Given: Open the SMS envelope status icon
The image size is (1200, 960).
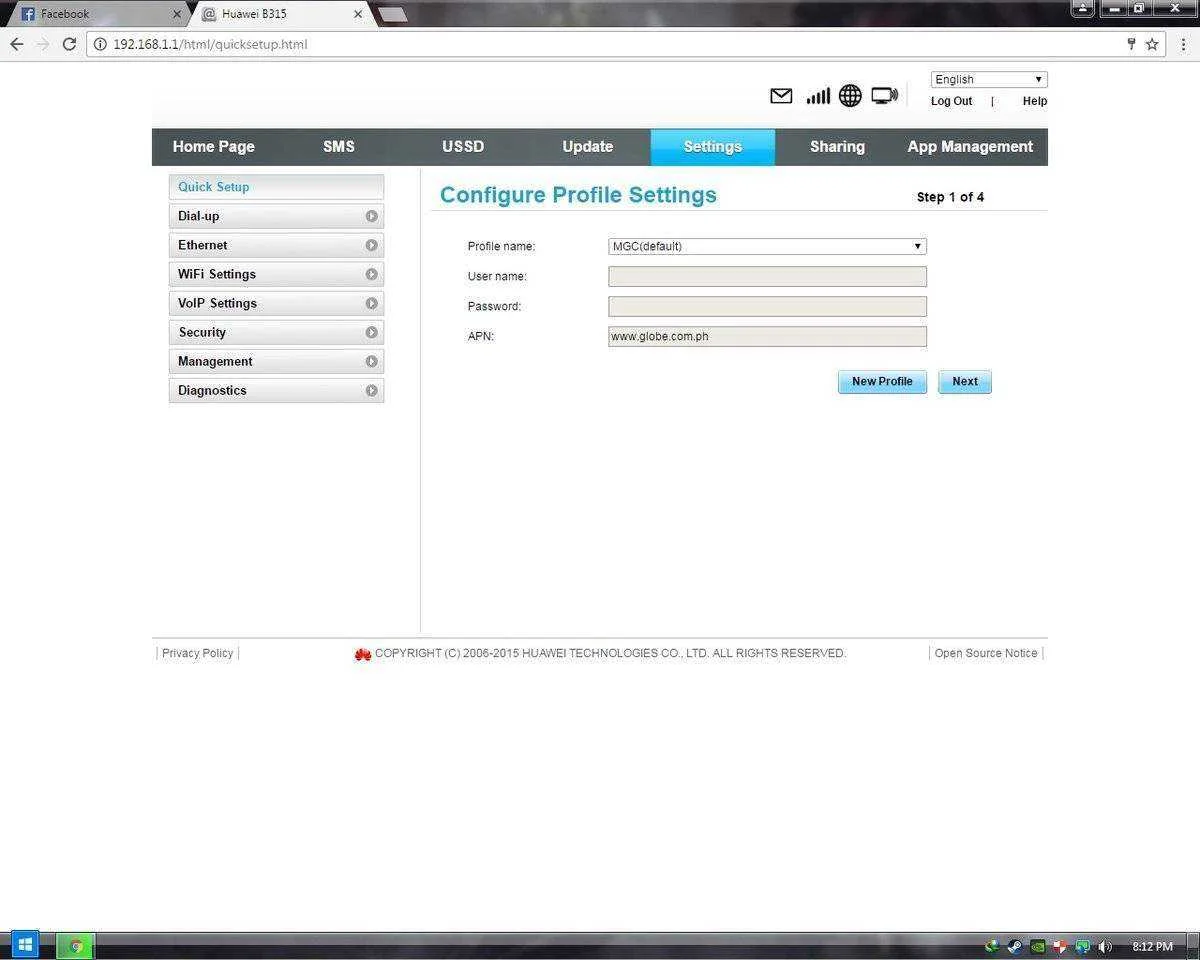Looking at the screenshot, I should click(781, 96).
